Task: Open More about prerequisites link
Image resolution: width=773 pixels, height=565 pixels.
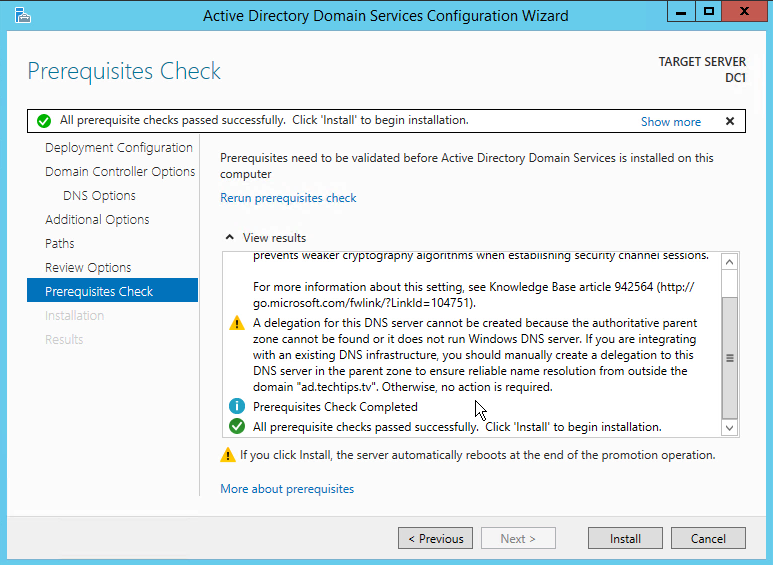Action: click(287, 489)
